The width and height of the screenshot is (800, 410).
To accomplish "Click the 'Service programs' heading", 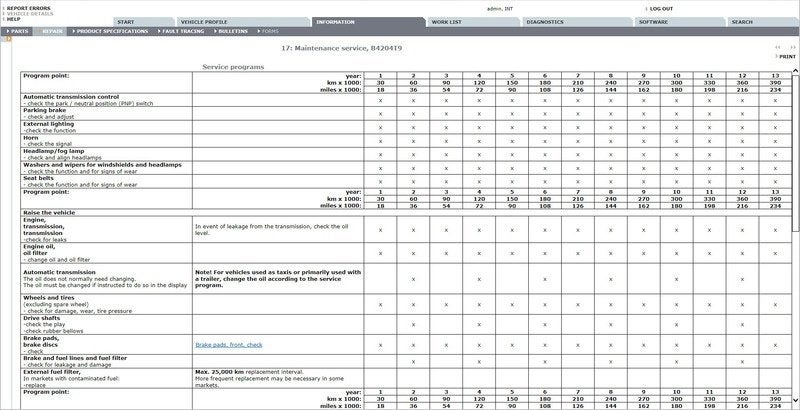I will 233,67.
